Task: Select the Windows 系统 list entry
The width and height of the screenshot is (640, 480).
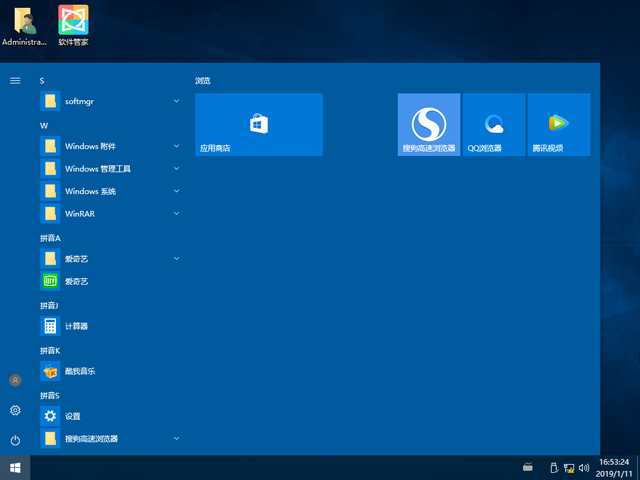Action: (90, 191)
